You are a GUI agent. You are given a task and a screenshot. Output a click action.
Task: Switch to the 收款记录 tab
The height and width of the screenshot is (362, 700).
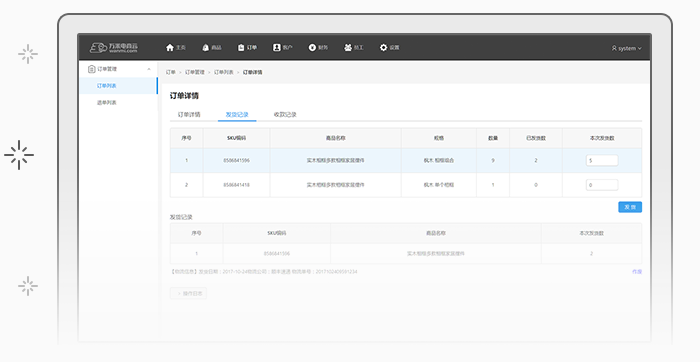coord(285,115)
